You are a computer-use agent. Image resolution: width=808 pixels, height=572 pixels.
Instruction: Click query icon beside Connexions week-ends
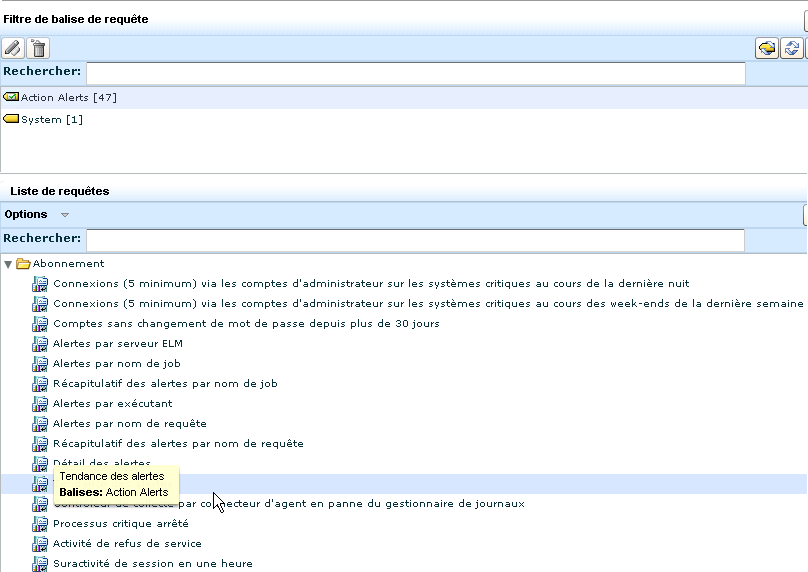coord(40,304)
